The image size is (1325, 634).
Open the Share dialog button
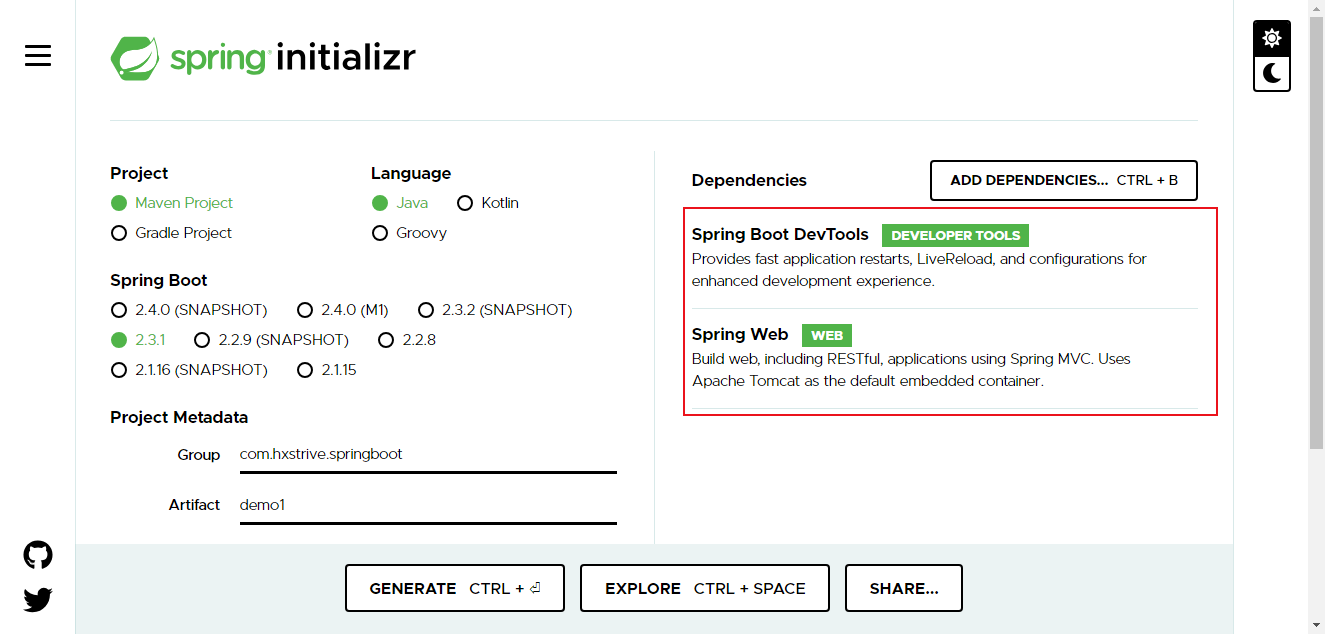[903, 588]
